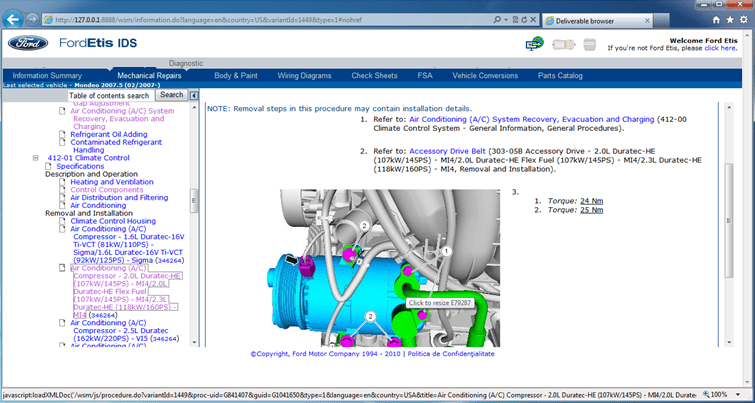
Task: Click the greyed module icon beside Welcome text
Action: tap(589, 44)
